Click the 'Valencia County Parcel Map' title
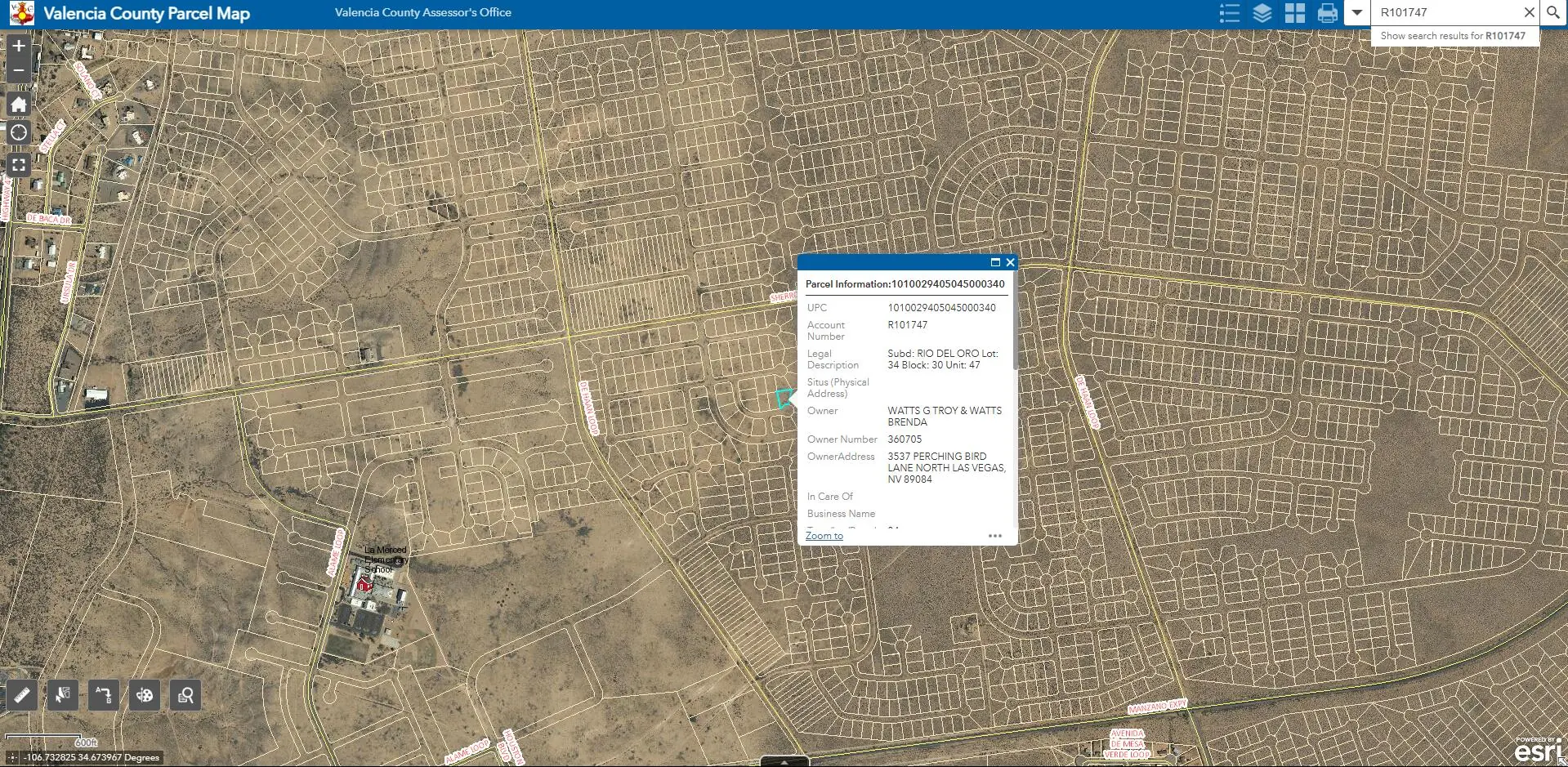Viewport: 1568px width, 767px height. [147, 14]
